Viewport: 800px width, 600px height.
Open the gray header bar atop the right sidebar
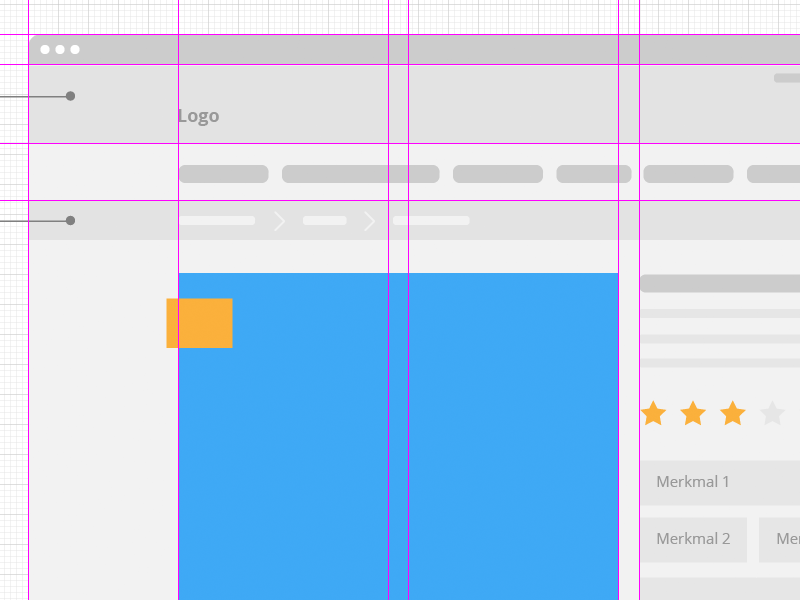click(718, 282)
